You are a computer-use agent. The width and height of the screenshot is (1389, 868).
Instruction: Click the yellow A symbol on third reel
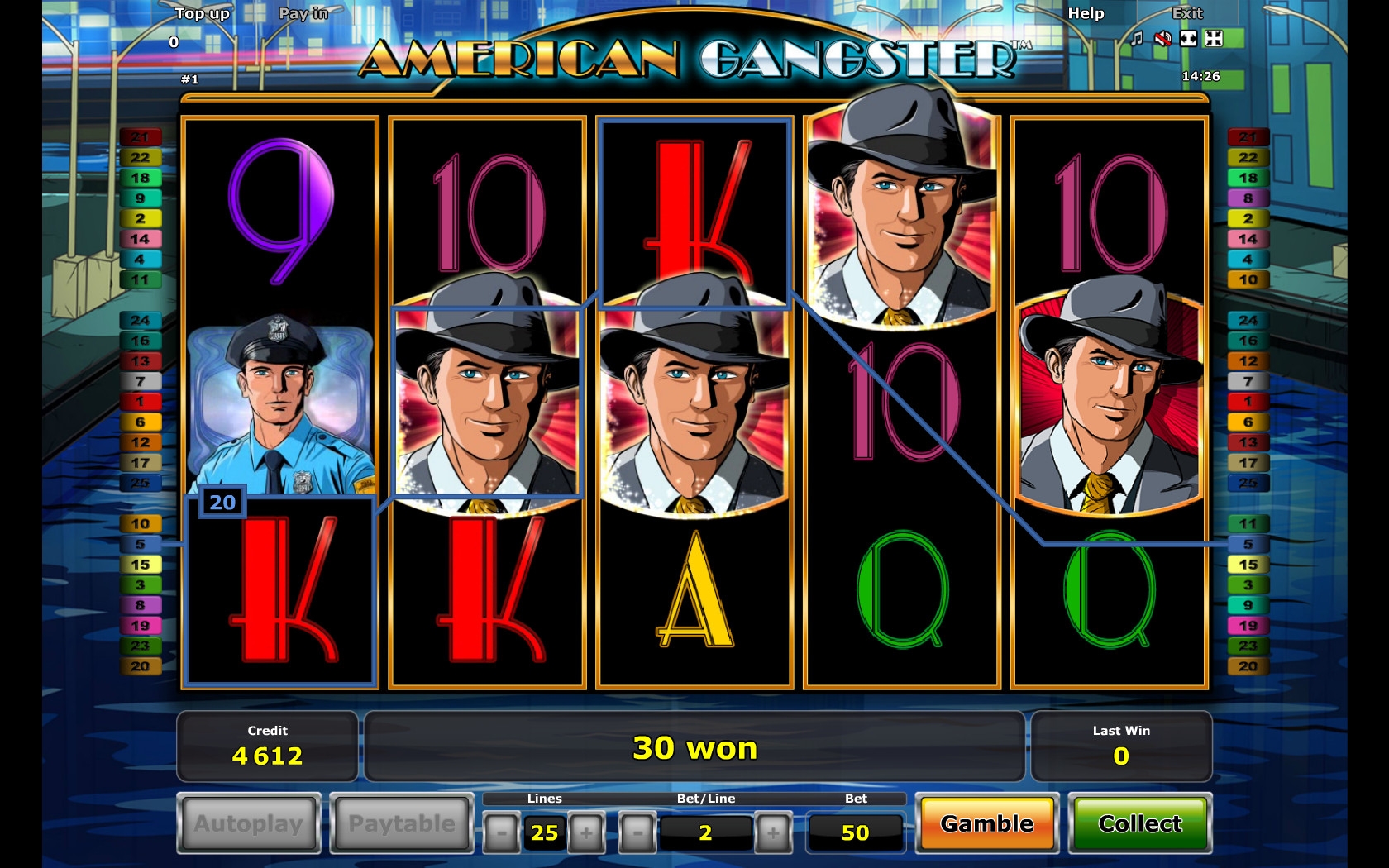tap(694, 590)
